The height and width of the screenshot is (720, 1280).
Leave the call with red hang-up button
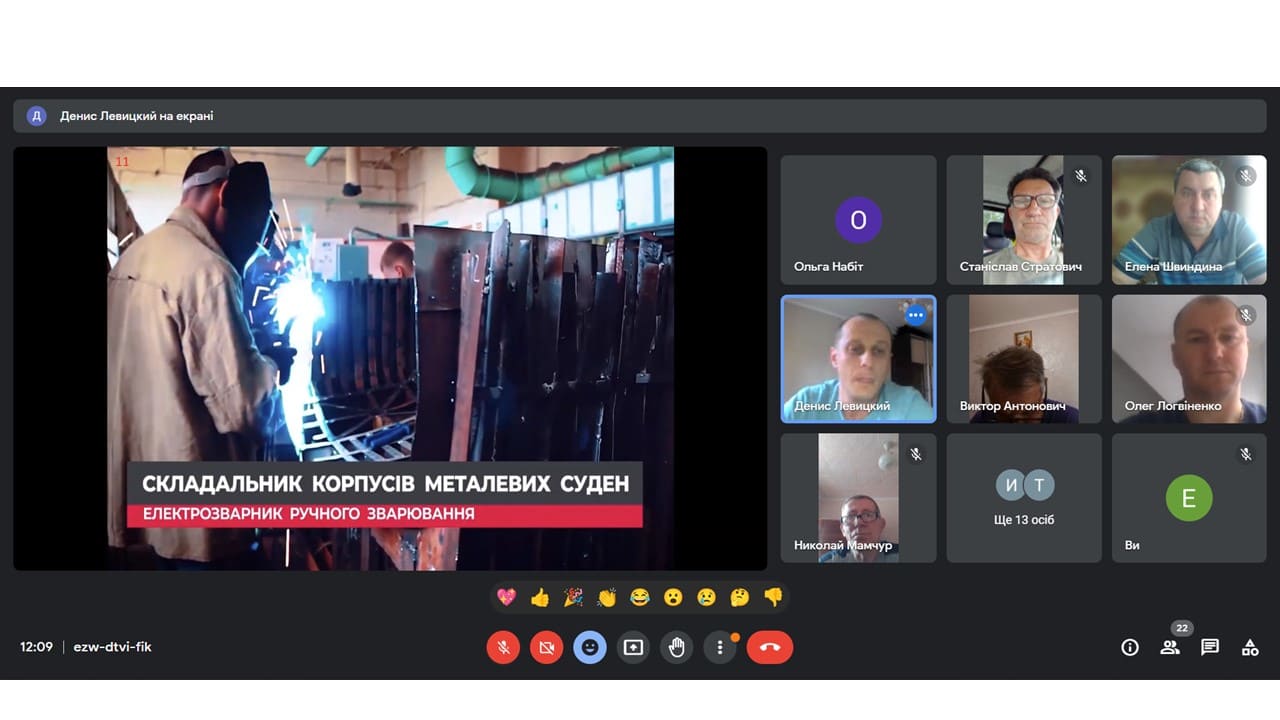770,647
